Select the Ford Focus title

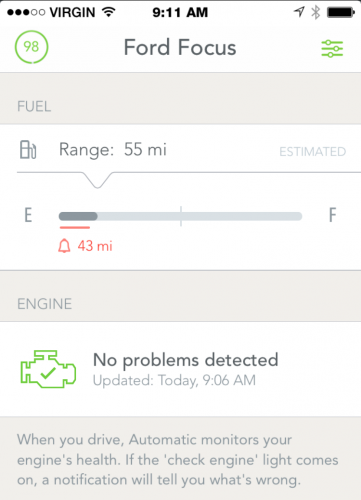180,47
